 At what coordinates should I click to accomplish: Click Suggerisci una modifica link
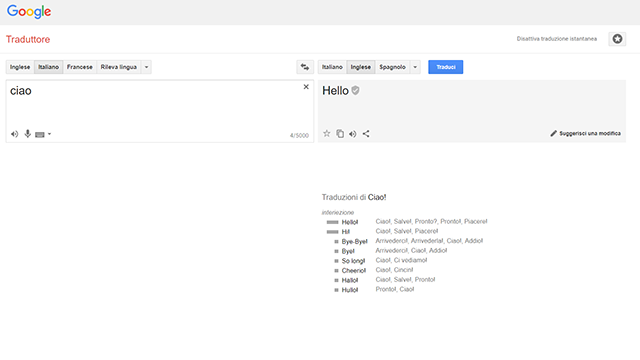click(x=585, y=133)
